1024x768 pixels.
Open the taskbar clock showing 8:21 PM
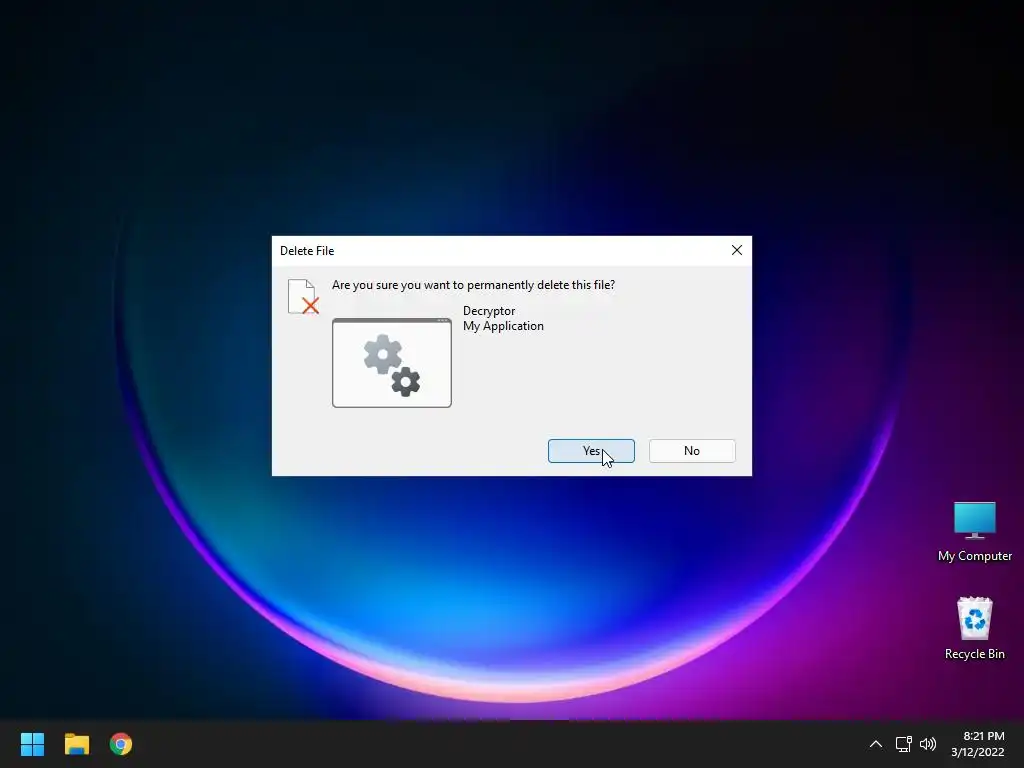point(984,736)
